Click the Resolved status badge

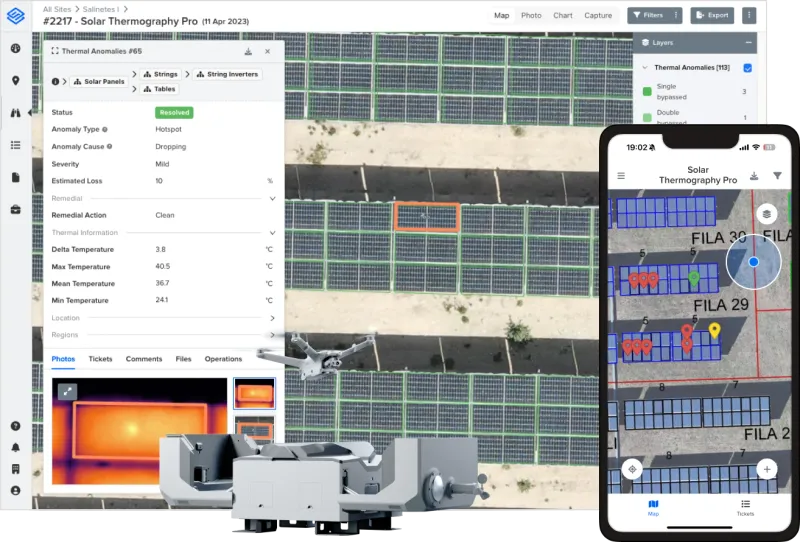[x=174, y=113]
